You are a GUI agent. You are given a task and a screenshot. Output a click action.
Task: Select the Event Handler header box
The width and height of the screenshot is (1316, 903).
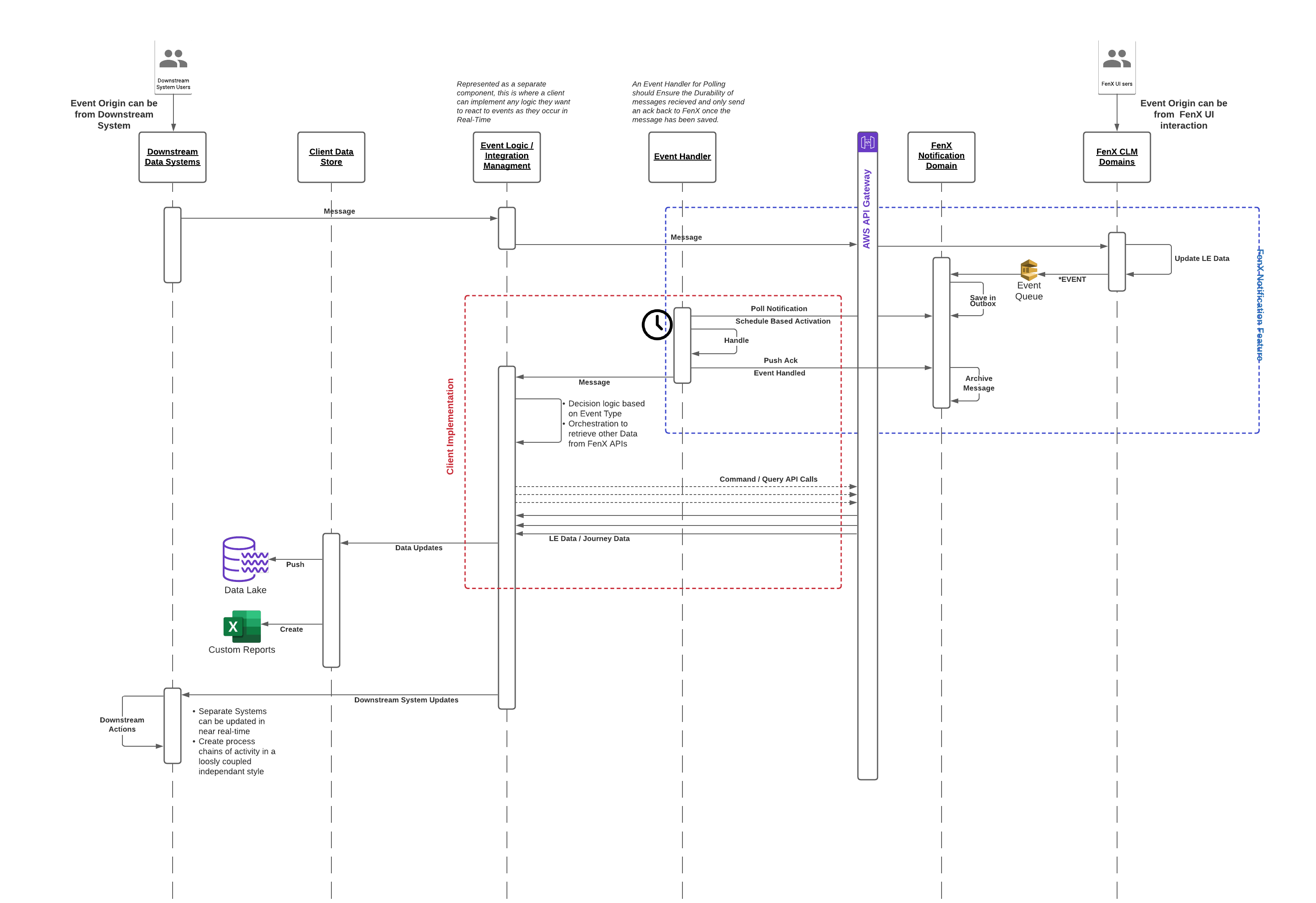[682, 157]
